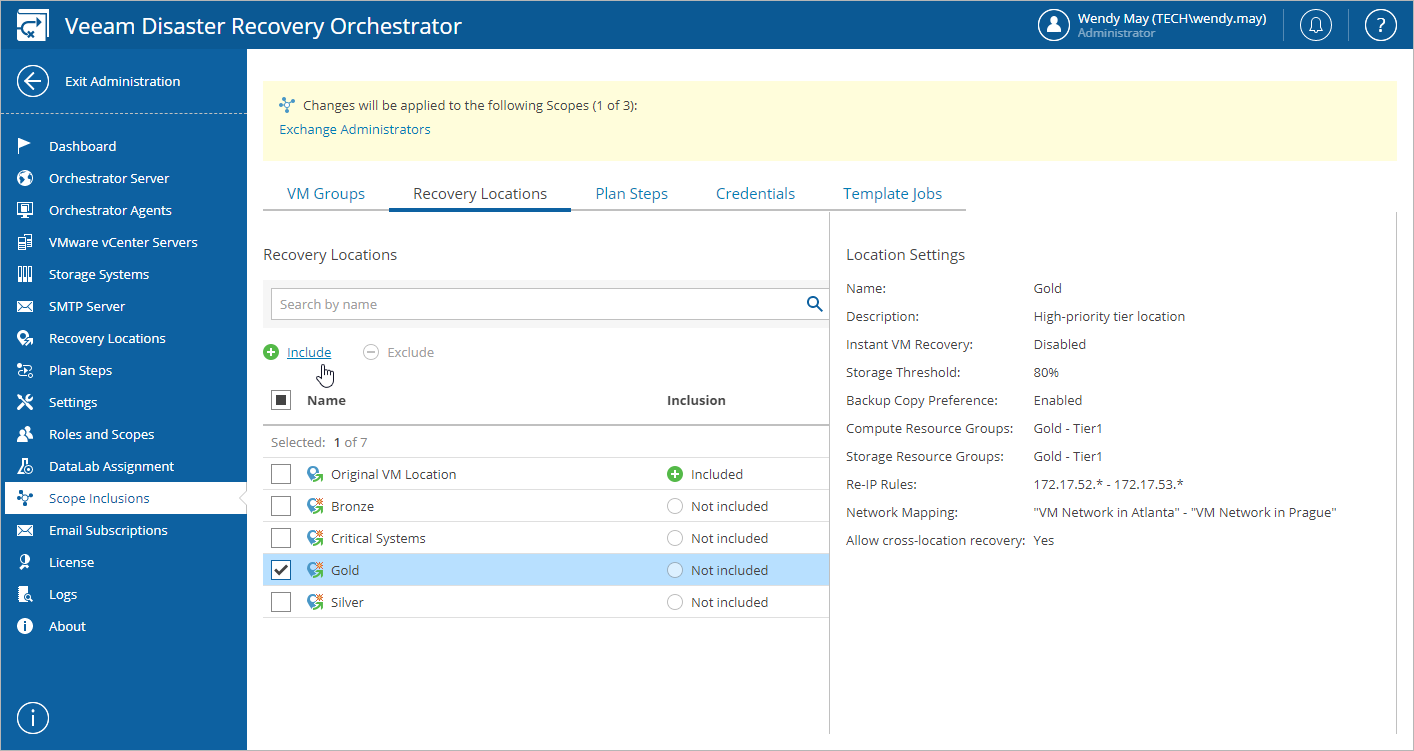Click the Storage Systems icon

(x=26, y=274)
